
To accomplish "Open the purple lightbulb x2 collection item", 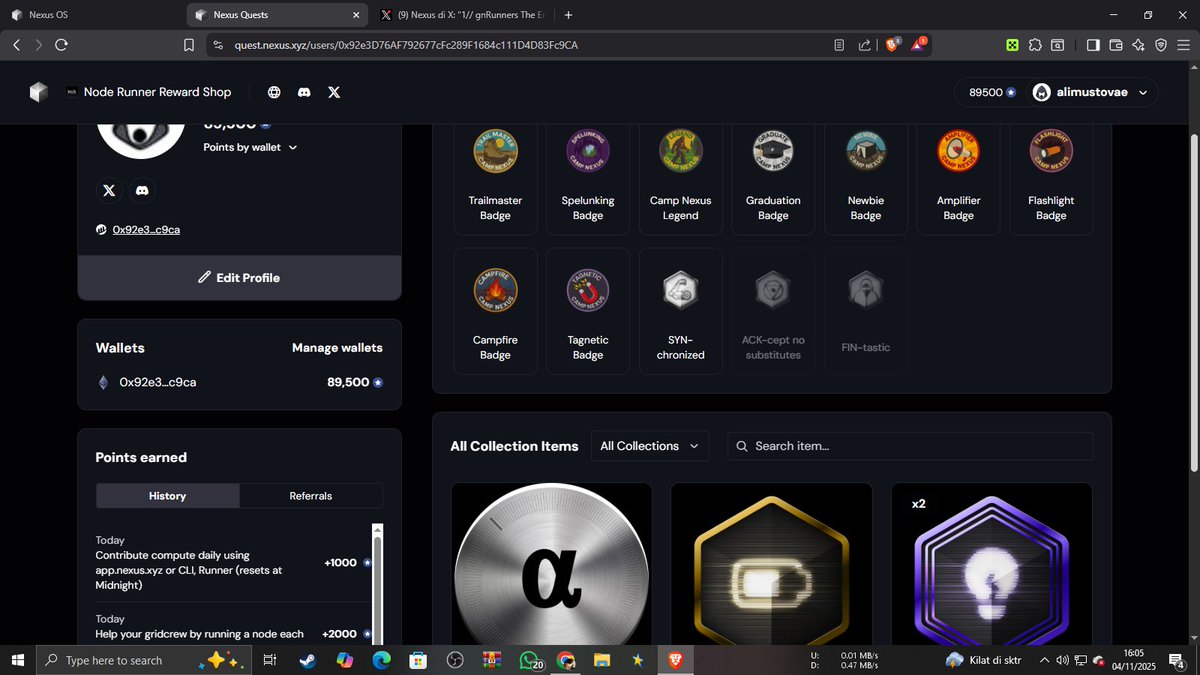I will [x=991, y=565].
